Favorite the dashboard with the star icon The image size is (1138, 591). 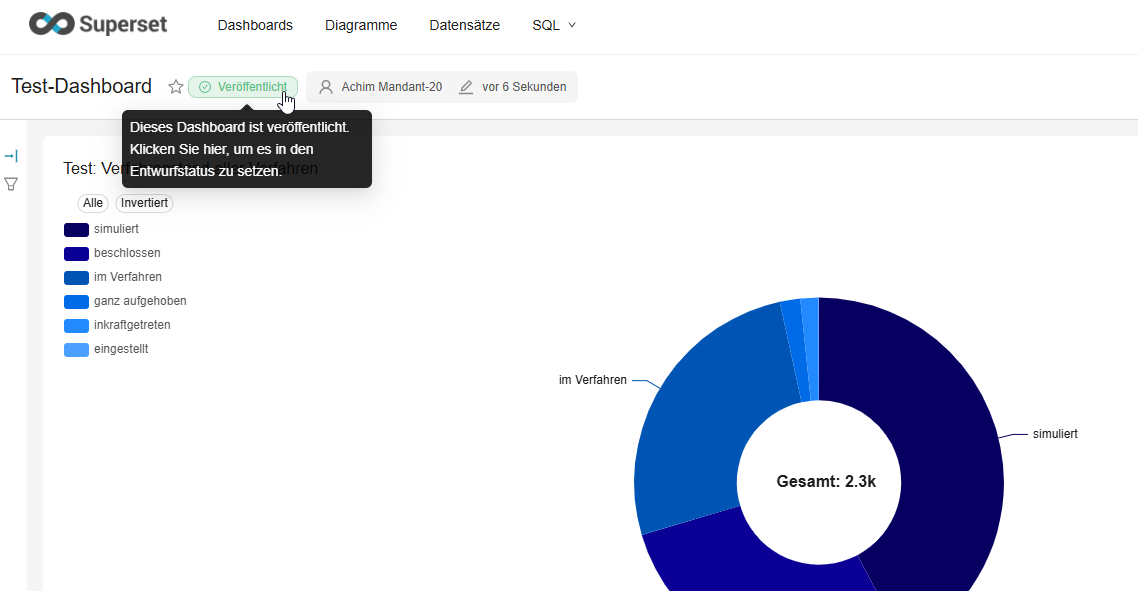click(176, 87)
